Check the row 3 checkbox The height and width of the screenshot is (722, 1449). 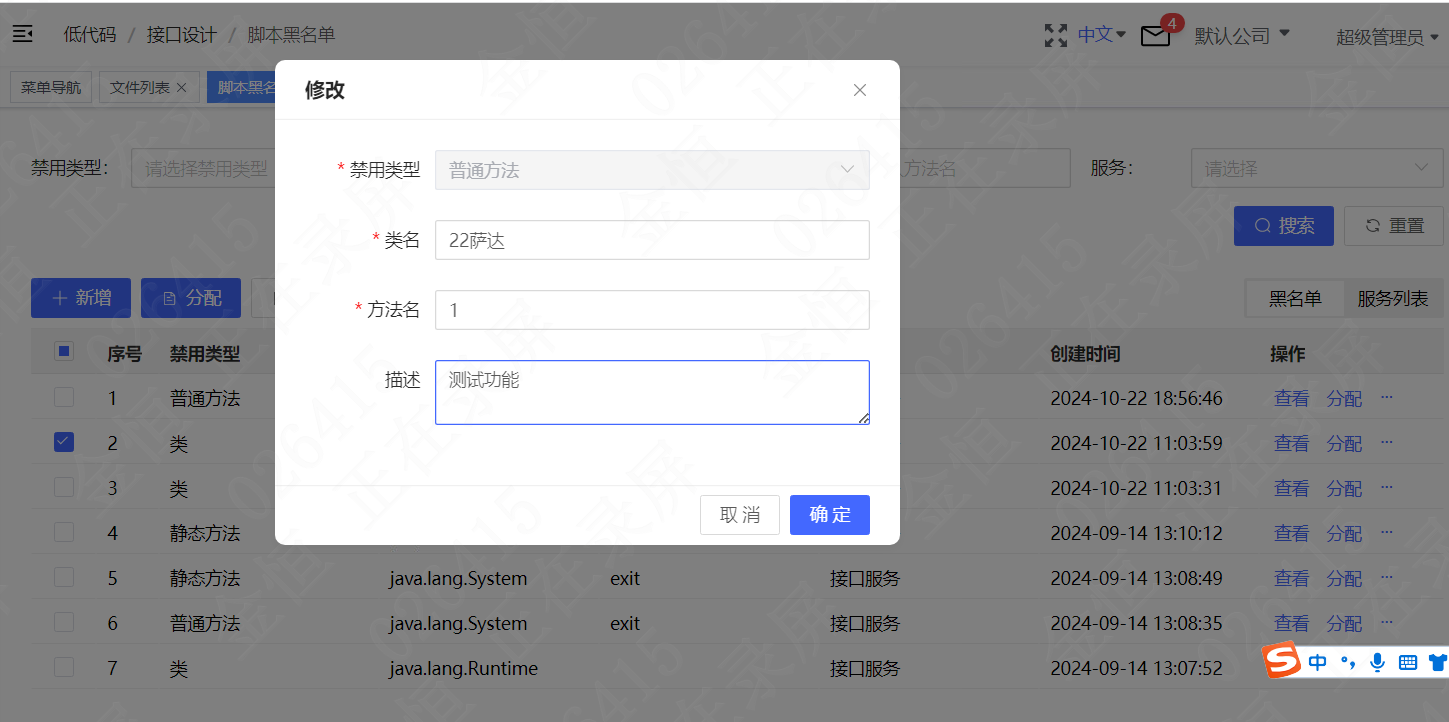coord(64,487)
